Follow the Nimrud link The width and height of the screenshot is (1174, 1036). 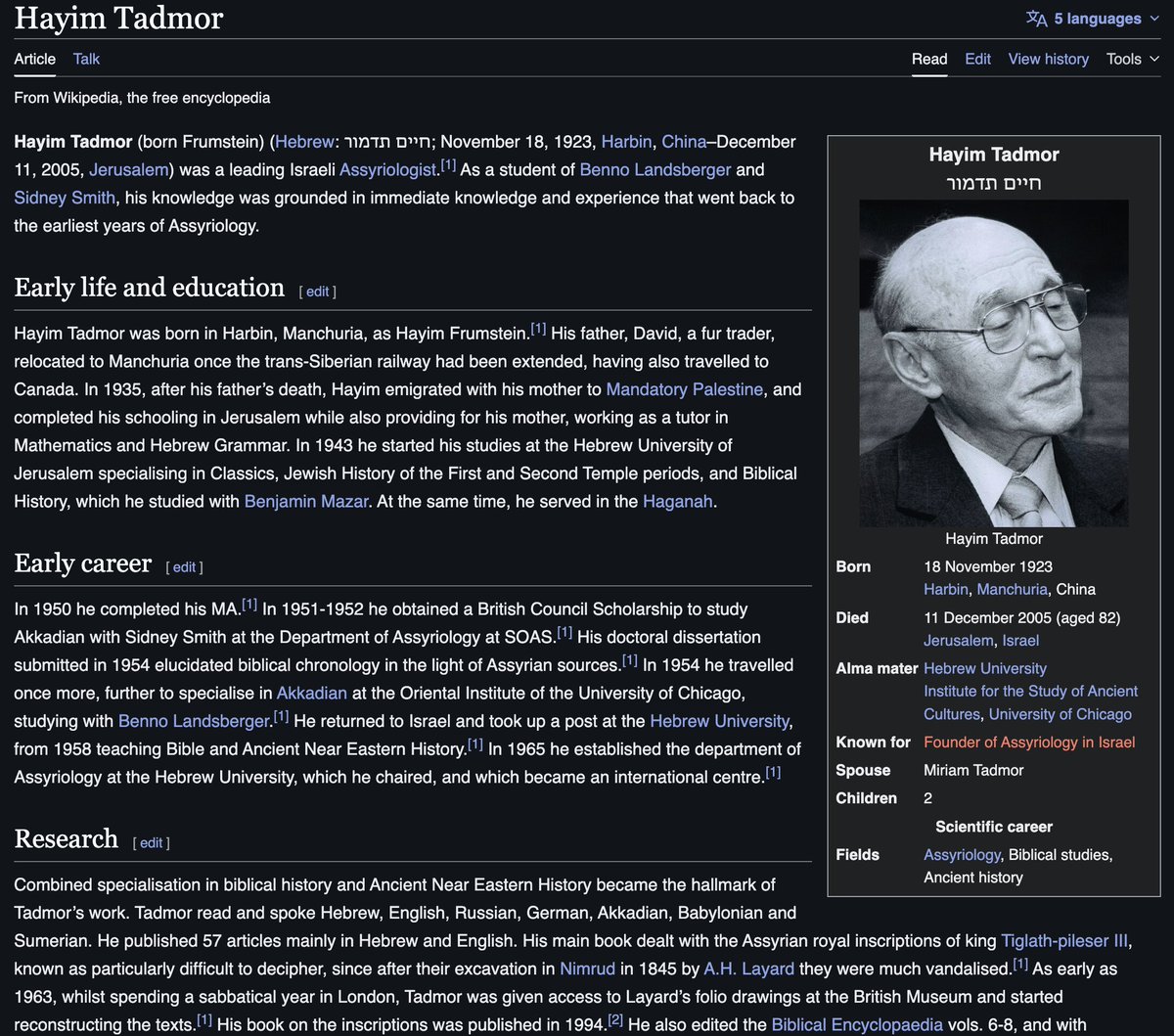(587, 969)
